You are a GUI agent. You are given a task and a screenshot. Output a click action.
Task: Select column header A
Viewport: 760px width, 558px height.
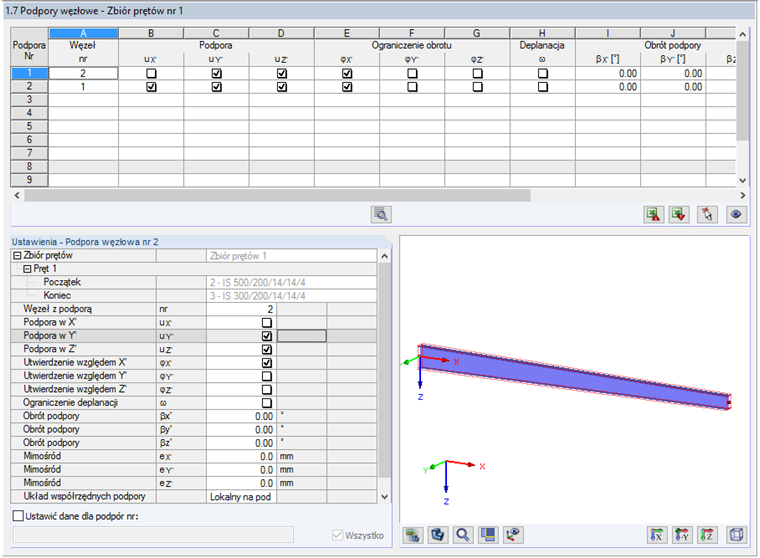[83, 33]
